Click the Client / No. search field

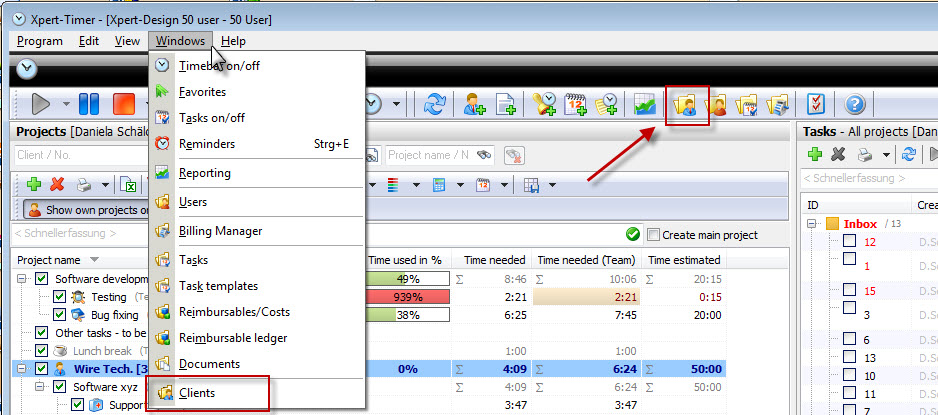pyautogui.click(x=80, y=155)
